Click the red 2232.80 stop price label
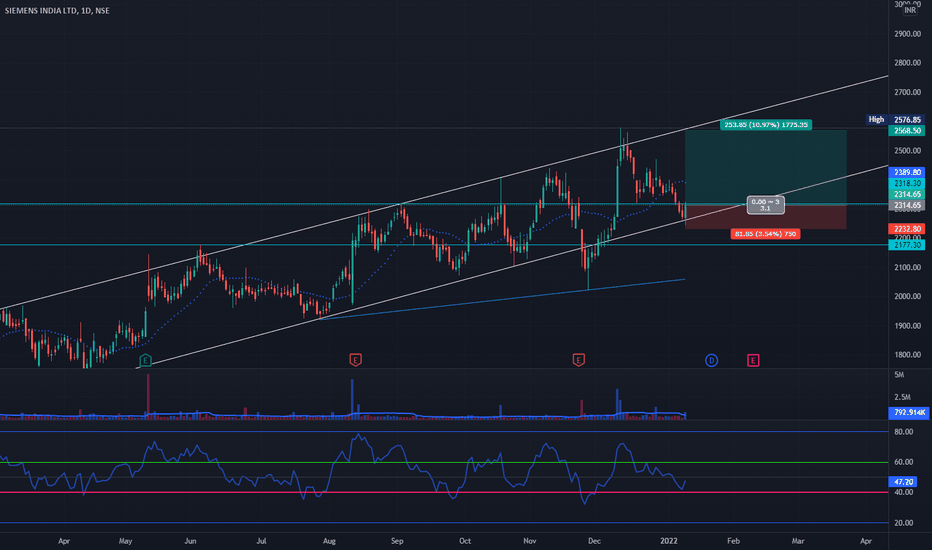The image size is (932, 550). point(907,228)
